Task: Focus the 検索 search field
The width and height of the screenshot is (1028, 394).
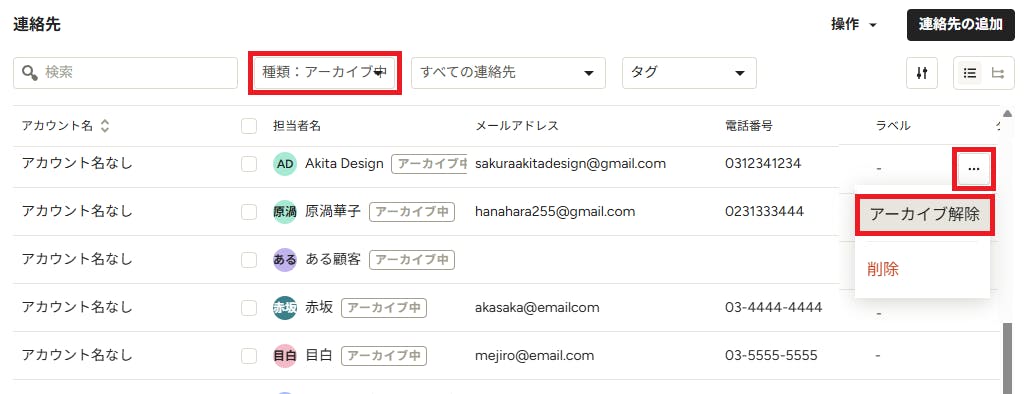Action: coord(125,73)
